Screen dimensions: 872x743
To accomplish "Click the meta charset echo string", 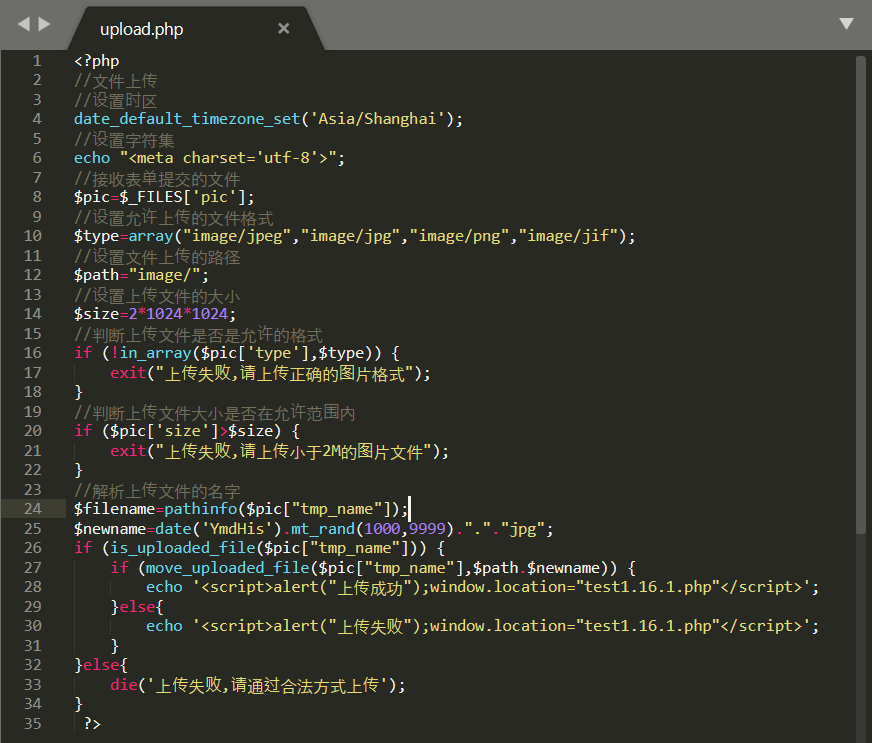I will click(x=229, y=158).
